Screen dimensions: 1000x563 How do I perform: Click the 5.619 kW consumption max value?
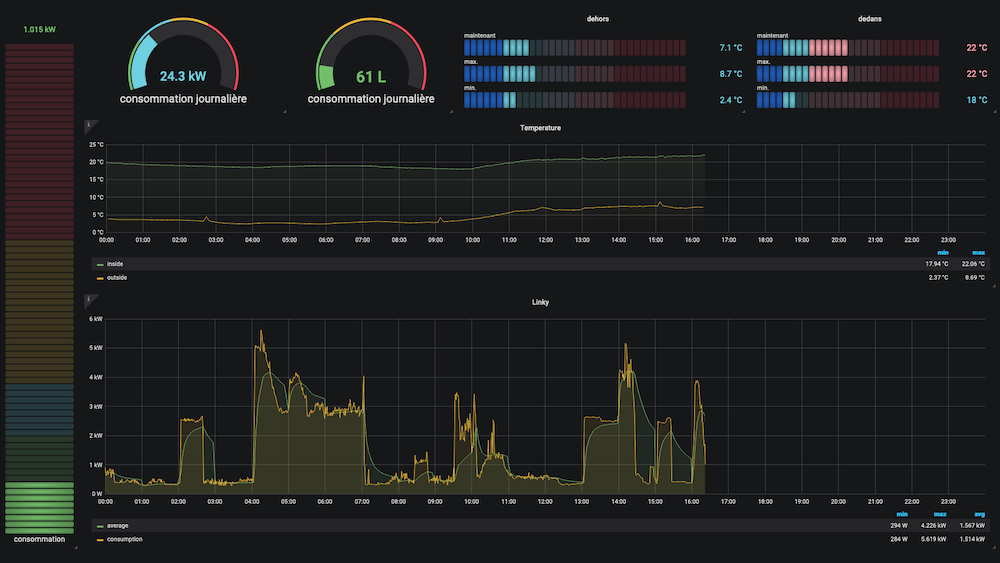934,539
